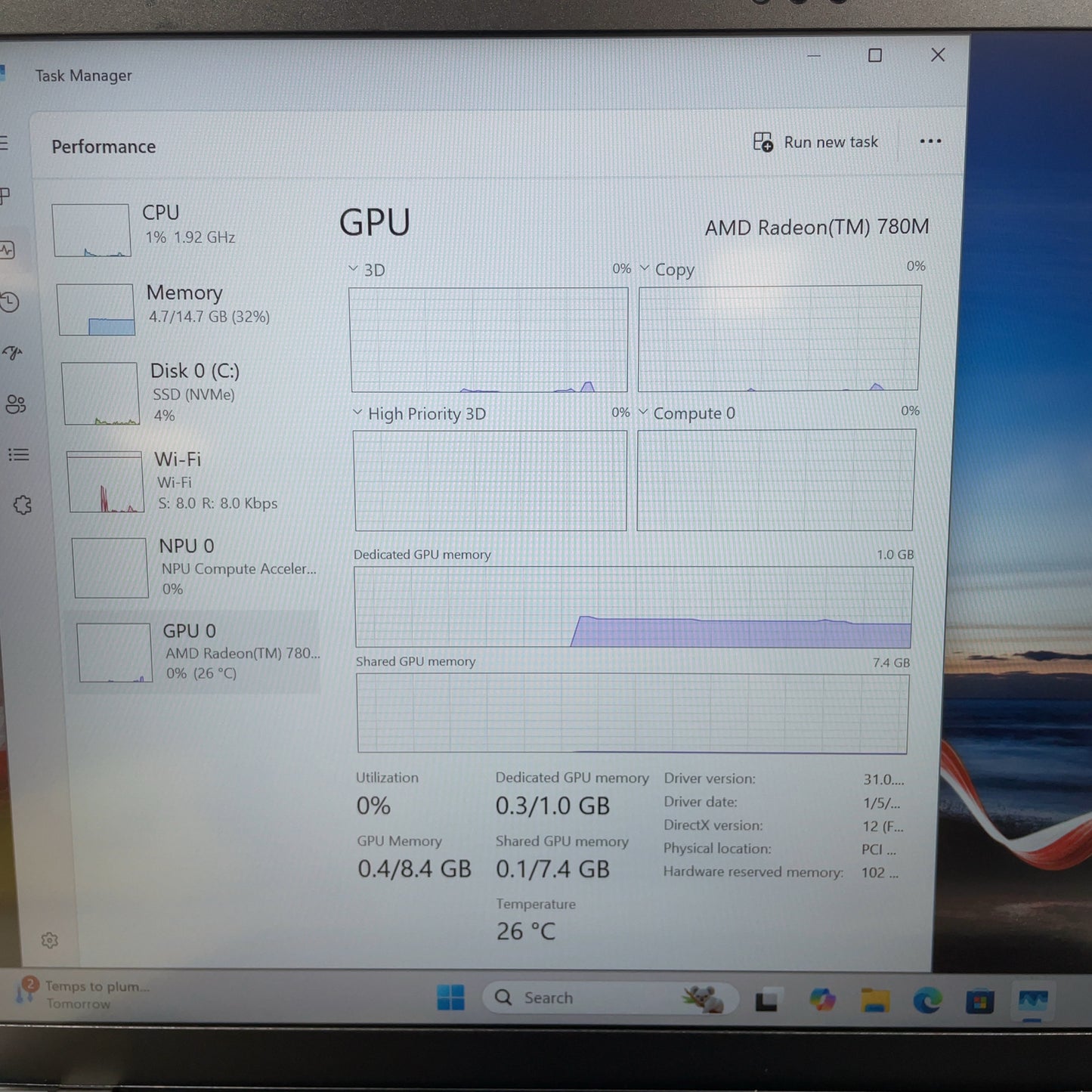Close the Task Manager window
Viewport: 1092px width, 1092px height.
coord(938,54)
